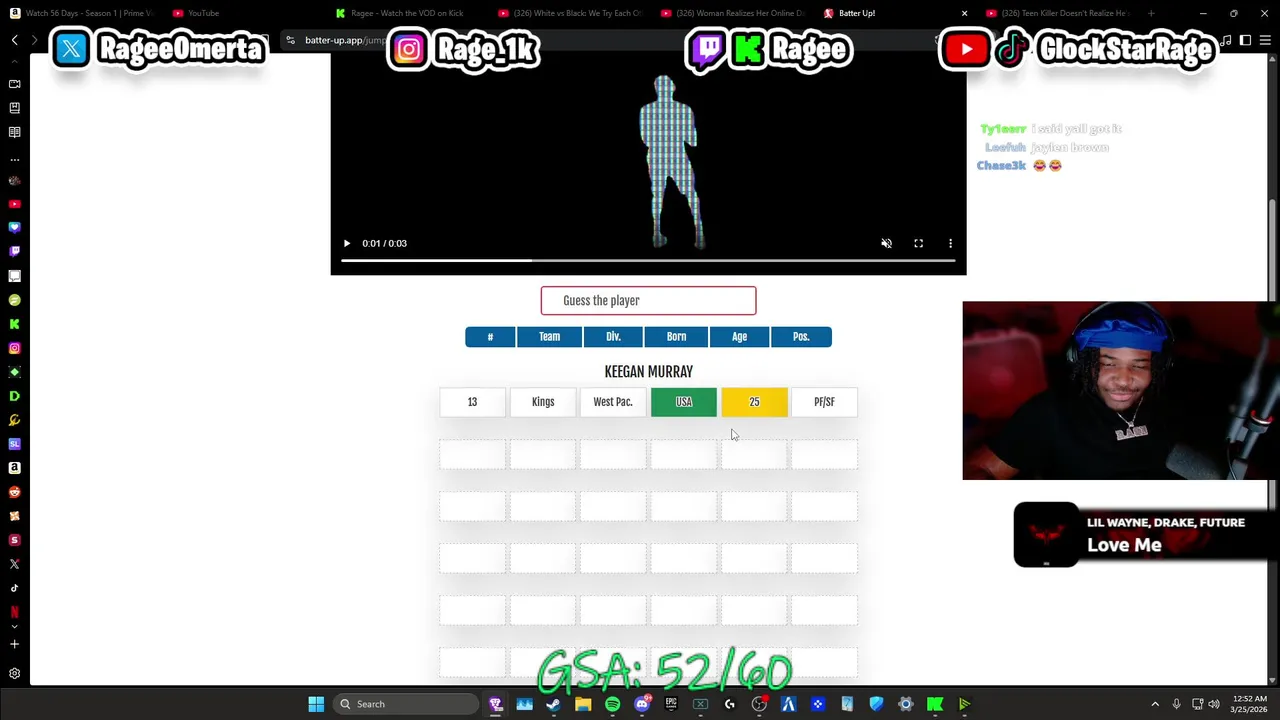This screenshot has height=720, width=1280.
Task: Open Kick app from the taskbar
Action: (x=935, y=704)
